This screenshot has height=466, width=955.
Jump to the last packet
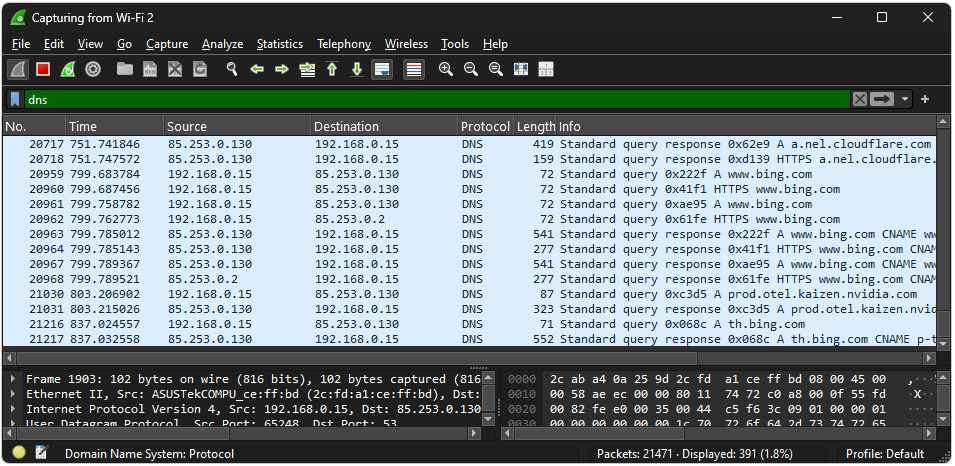(357, 69)
